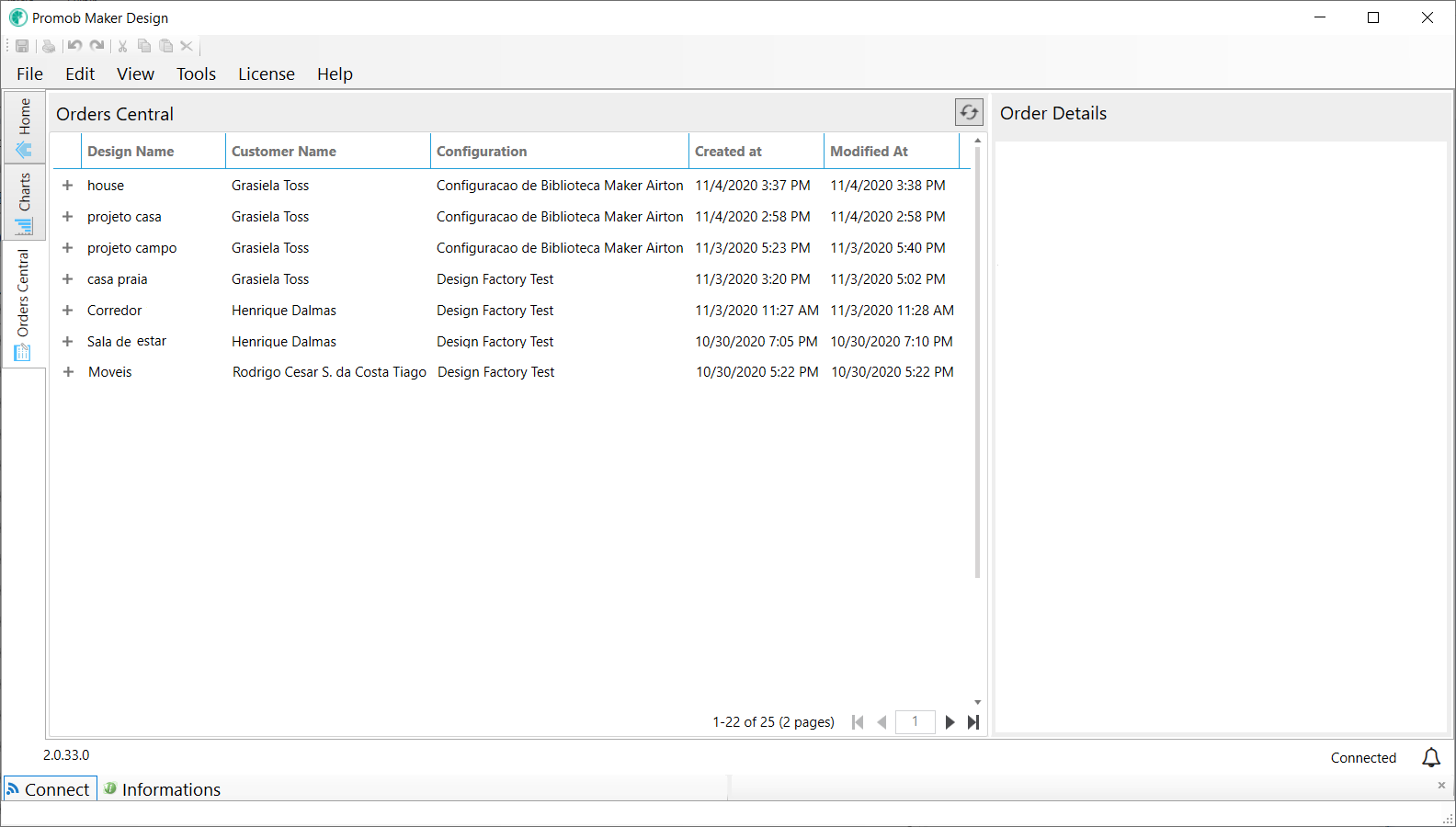The image size is (1456, 827).
Task: Click the orders list vertical scrollbar
Action: [x=977, y=363]
